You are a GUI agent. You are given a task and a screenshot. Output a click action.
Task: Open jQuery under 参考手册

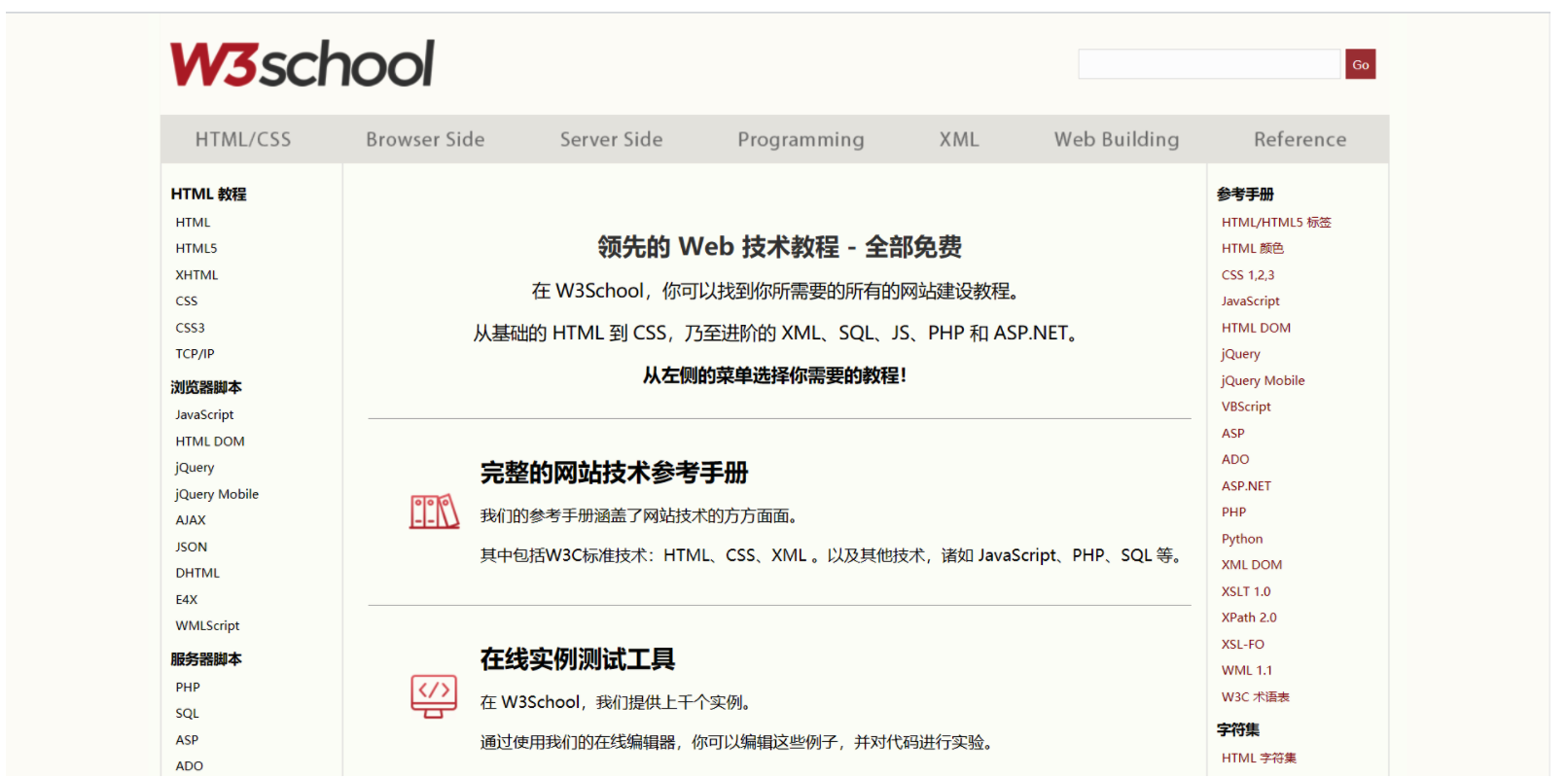pyautogui.click(x=1241, y=354)
